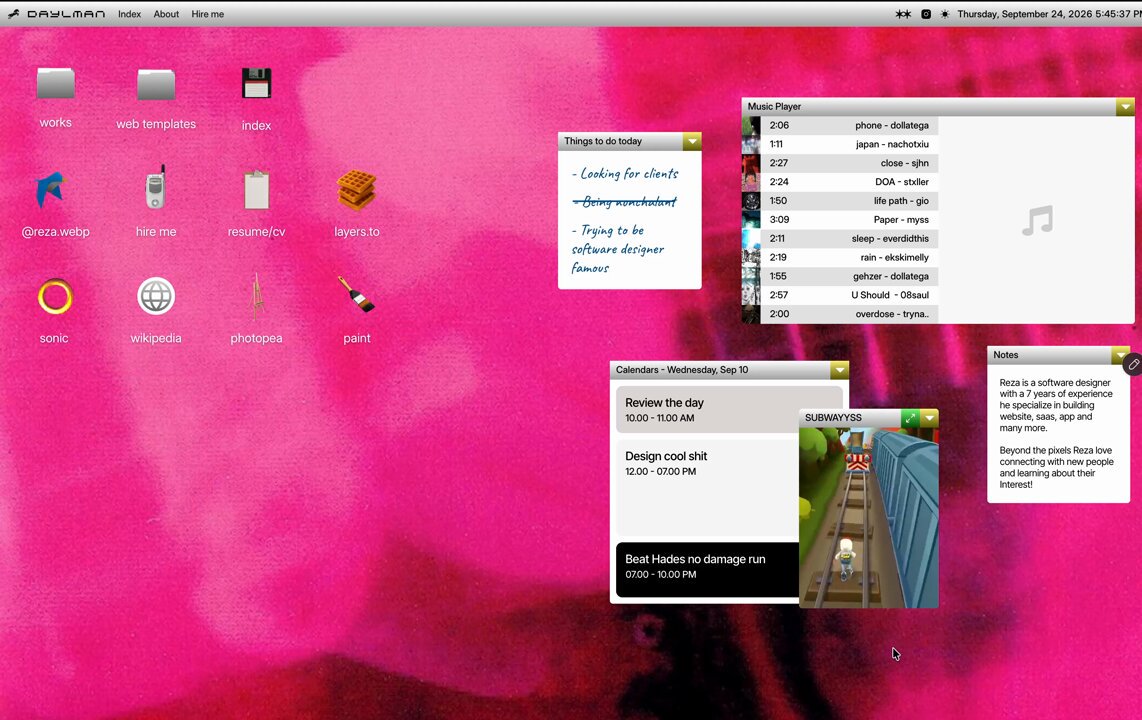
Task: Click the Subway Surfers game preview
Action: 868,518
